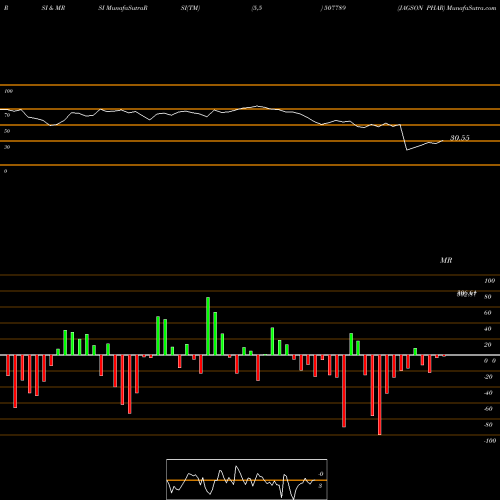The height and width of the screenshot is (500, 500).
Task: Click the MR right axis label -20
Action: [488, 377]
